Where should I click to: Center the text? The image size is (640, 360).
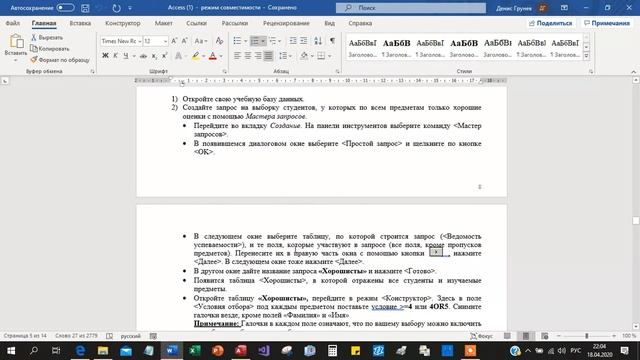tap(248, 56)
